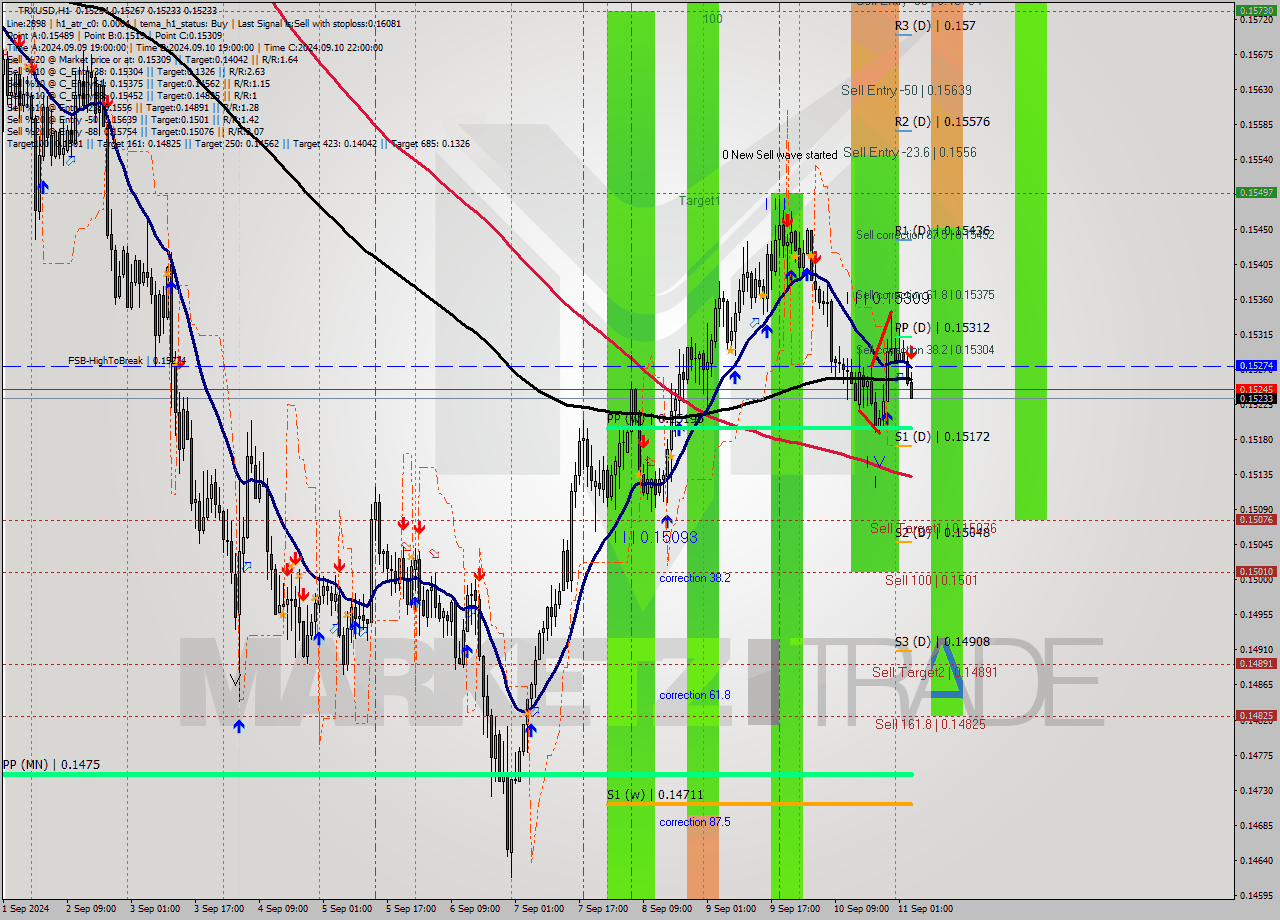Select the PP (MN) | 0.1475 label
This screenshot has height=920, width=1280.
(51, 764)
